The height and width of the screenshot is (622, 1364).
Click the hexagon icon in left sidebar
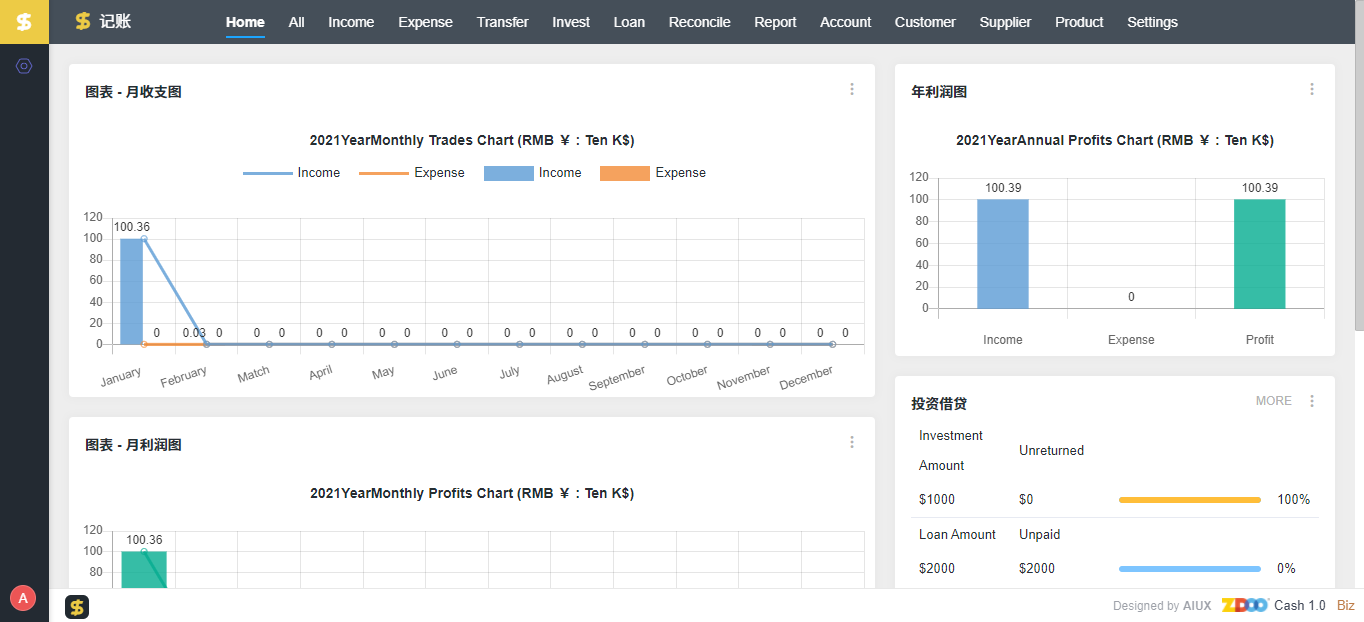click(x=24, y=66)
